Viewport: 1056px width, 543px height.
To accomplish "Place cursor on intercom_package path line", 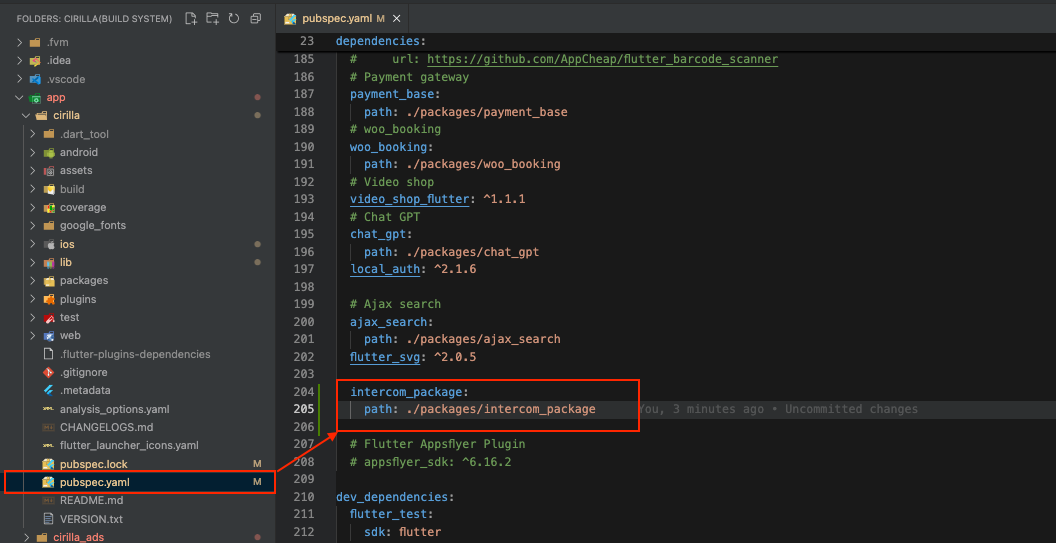I will pyautogui.click(x=479, y=409).
